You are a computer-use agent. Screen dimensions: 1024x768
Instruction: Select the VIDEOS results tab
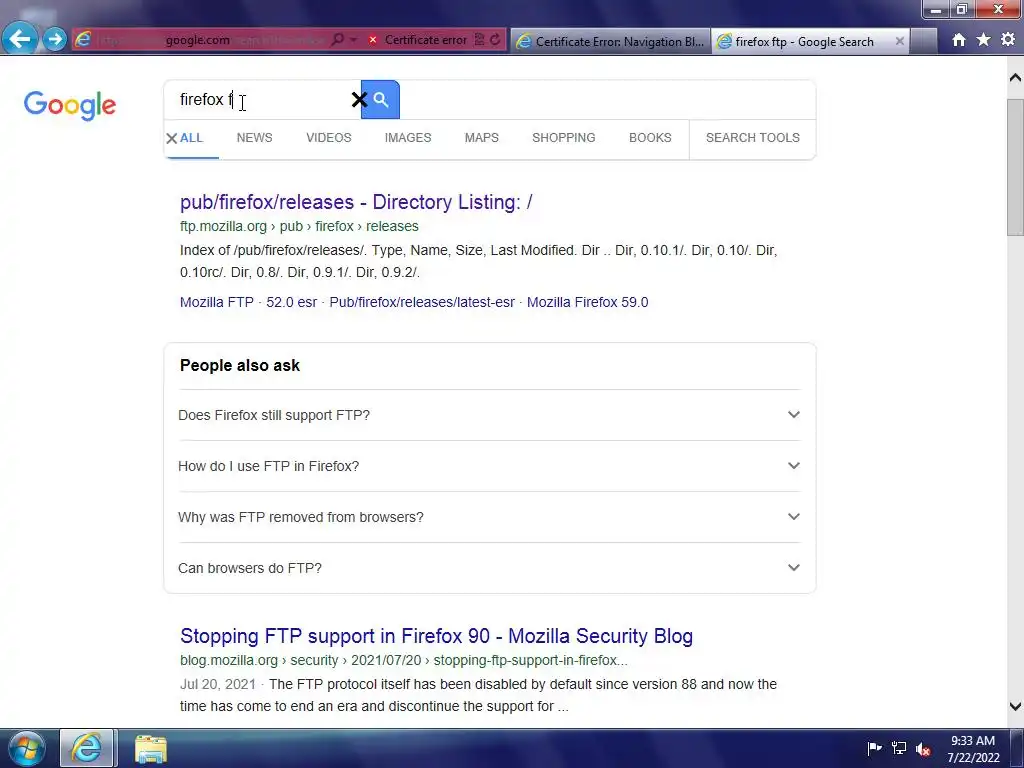pos(328,138)
